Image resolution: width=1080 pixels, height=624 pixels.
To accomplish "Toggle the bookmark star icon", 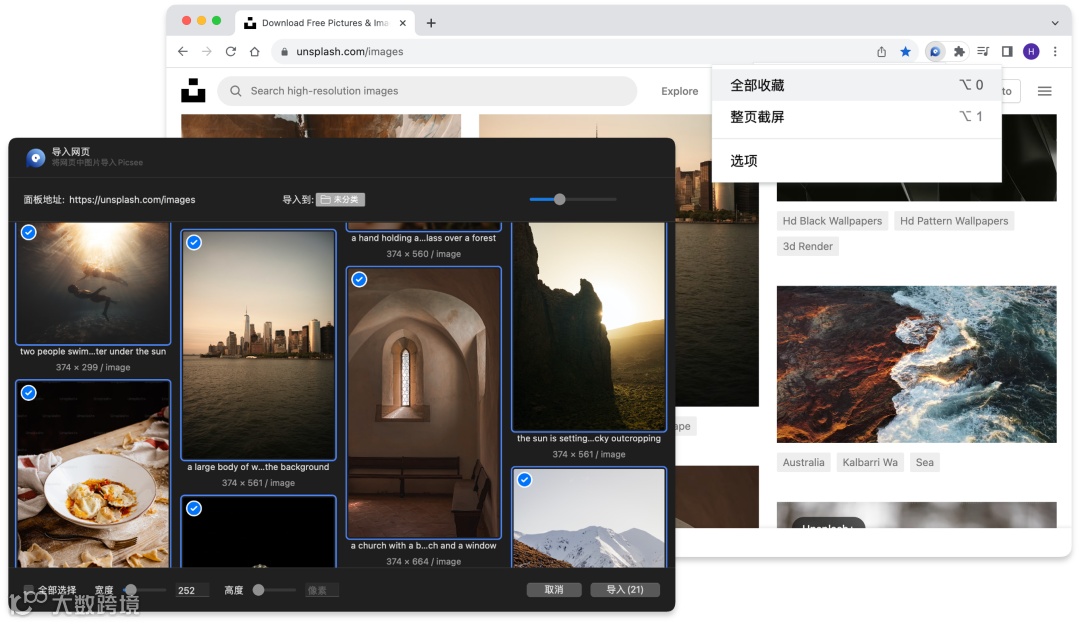I will (906, 52).
